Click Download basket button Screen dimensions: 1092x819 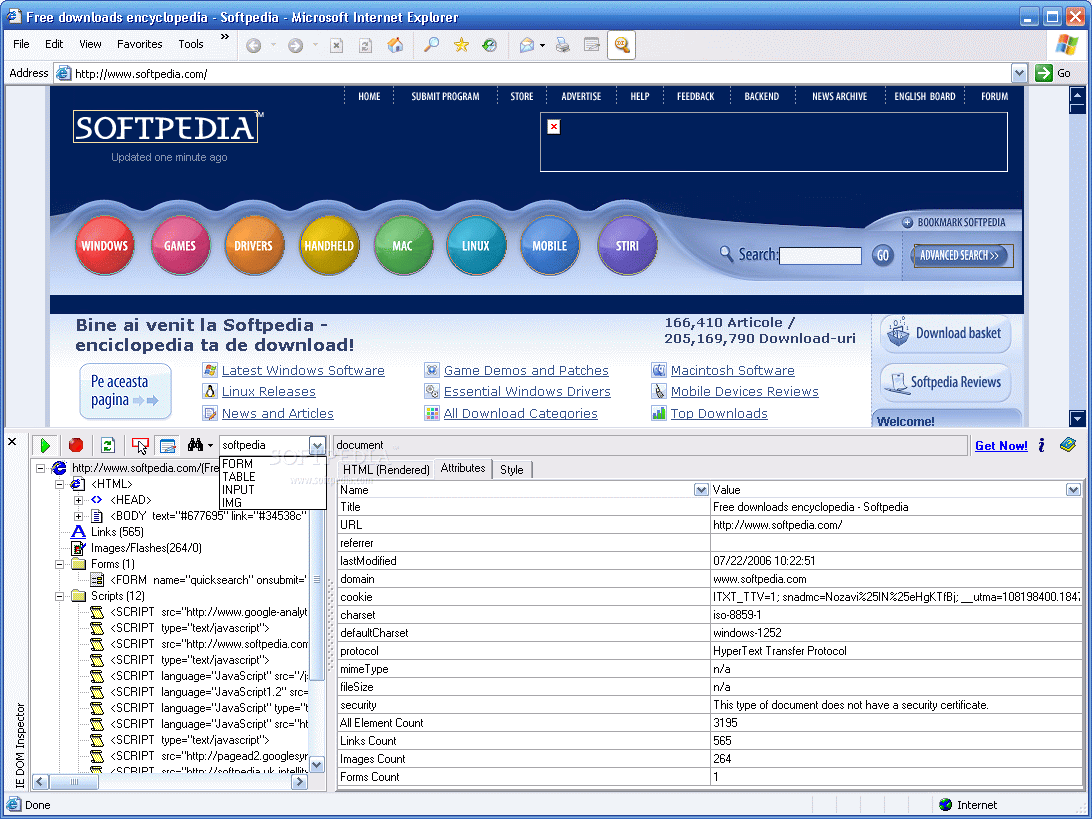coord(946,334)
